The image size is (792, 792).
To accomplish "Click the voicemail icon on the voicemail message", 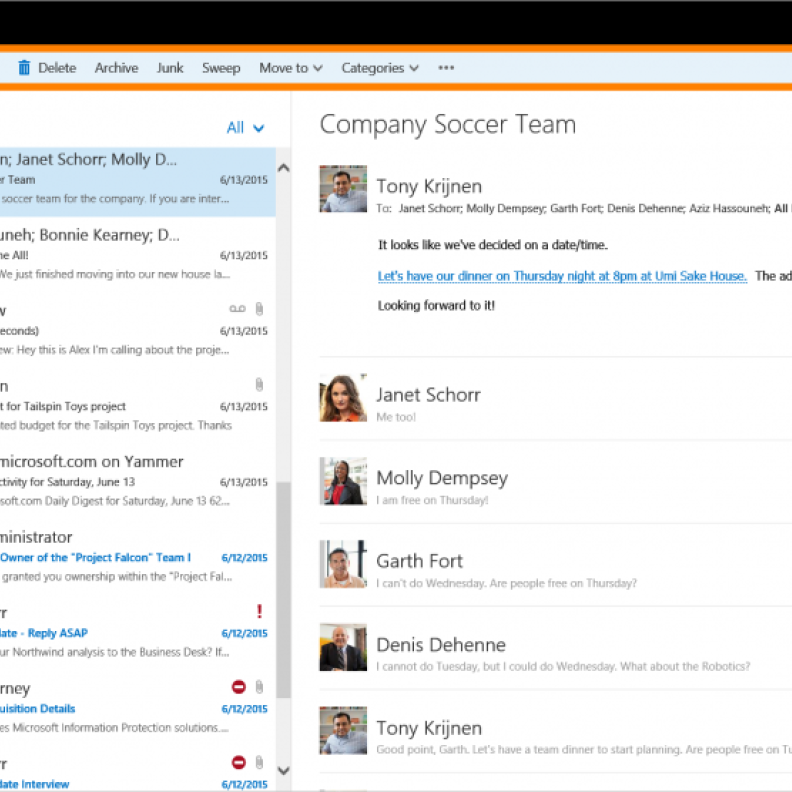I will point(237,309).
